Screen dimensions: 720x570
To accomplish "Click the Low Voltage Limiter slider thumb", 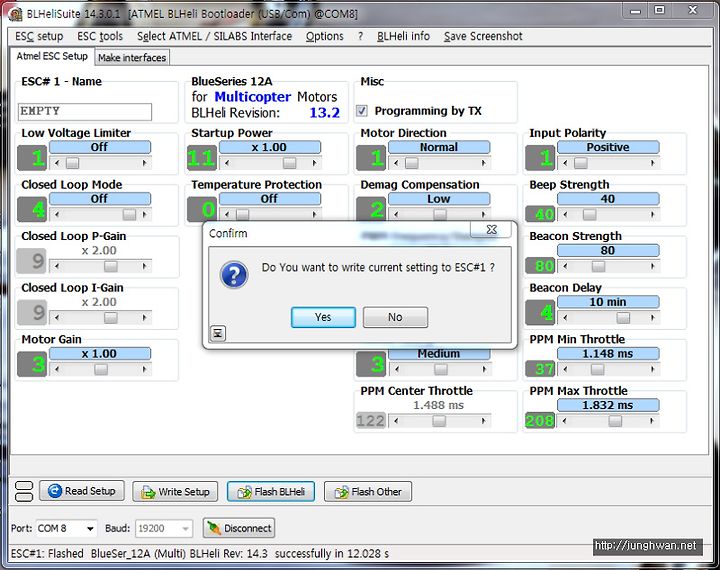I will pos(73,163).
